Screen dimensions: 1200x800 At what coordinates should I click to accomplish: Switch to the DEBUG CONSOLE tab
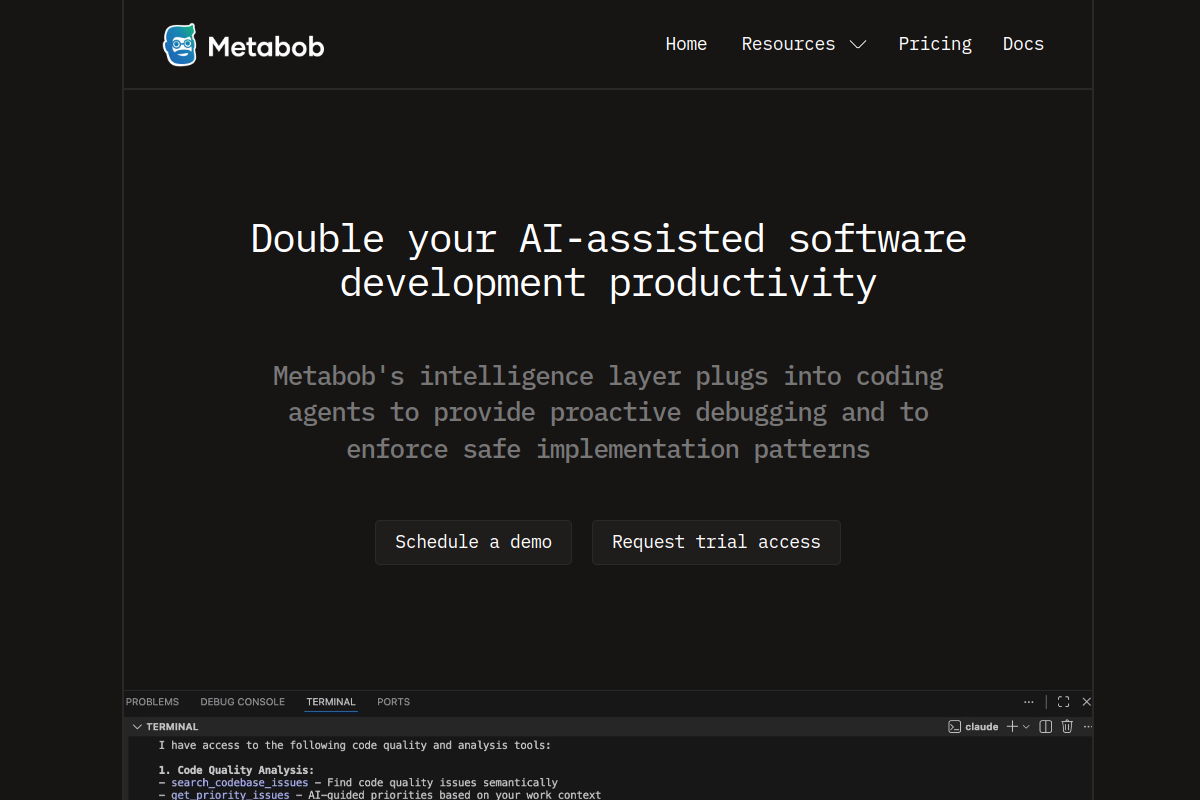point(242,702)
